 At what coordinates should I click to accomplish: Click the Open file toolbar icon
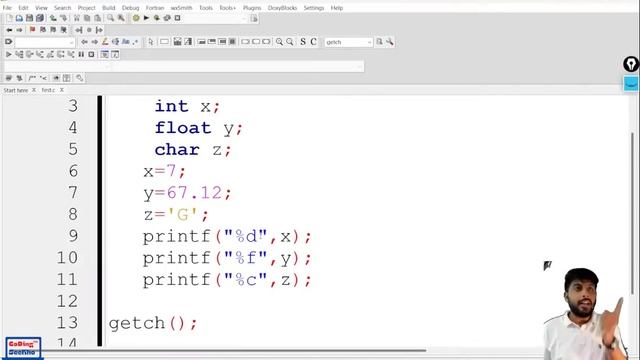(x=19, y=18)
